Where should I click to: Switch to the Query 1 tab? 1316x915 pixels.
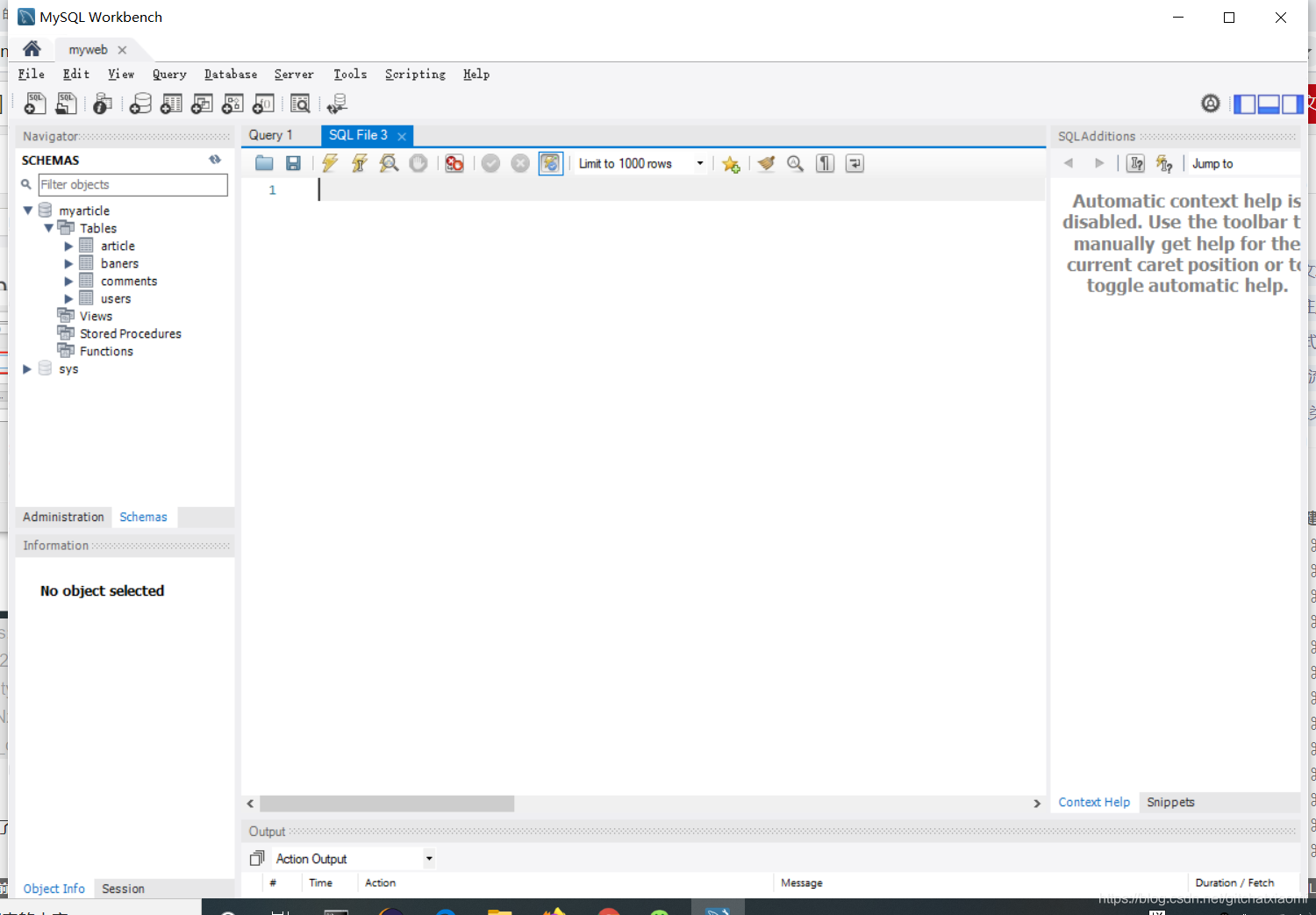(x=271, y=135)
